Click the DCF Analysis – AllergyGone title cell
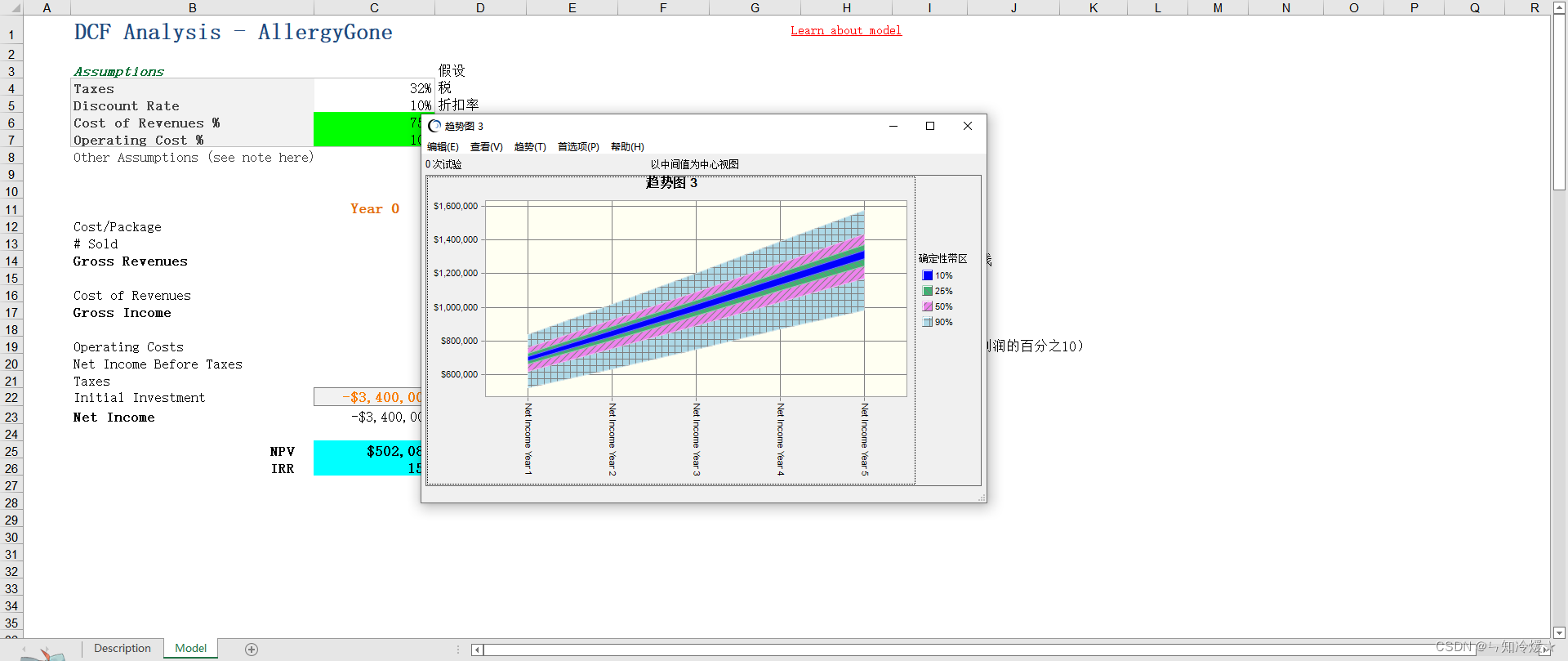 (x=233, y=33)
